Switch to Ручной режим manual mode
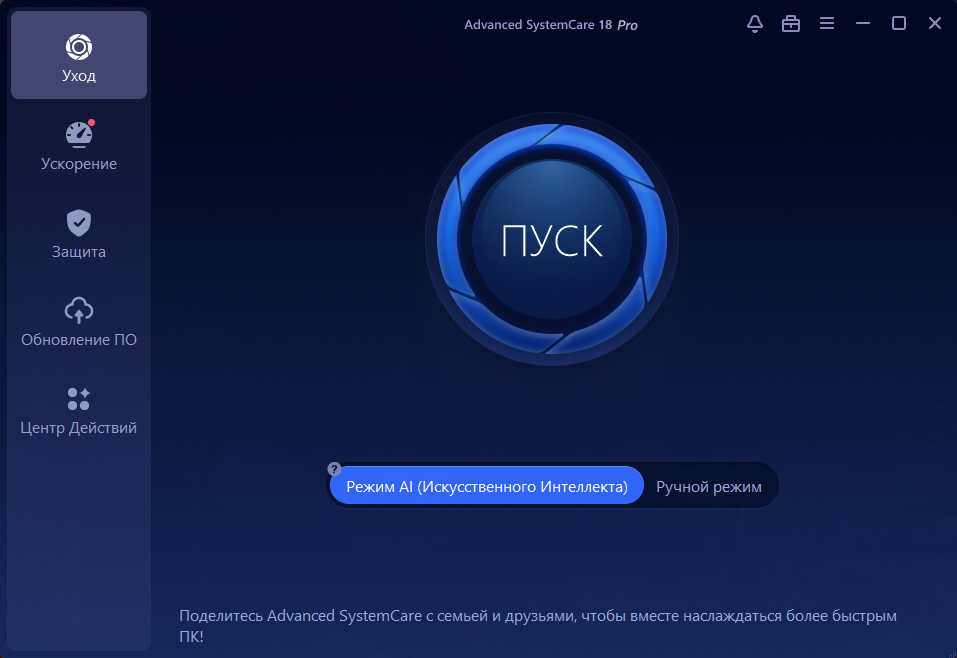Image resolution: width=957 pixels, height=658 pixels. 709,486
